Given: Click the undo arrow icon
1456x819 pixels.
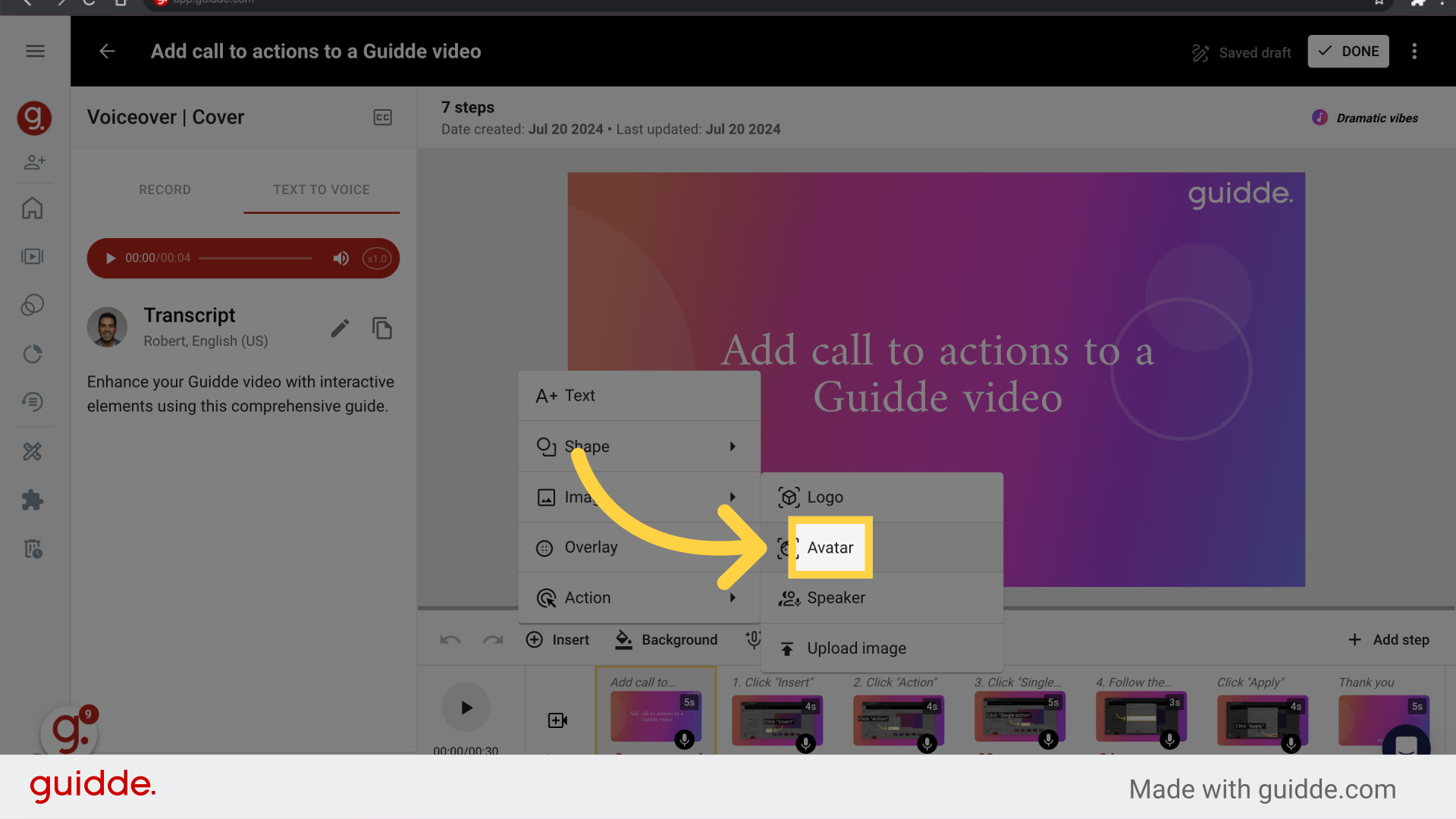Looking at the screenshot, I should tap(450, 640).
